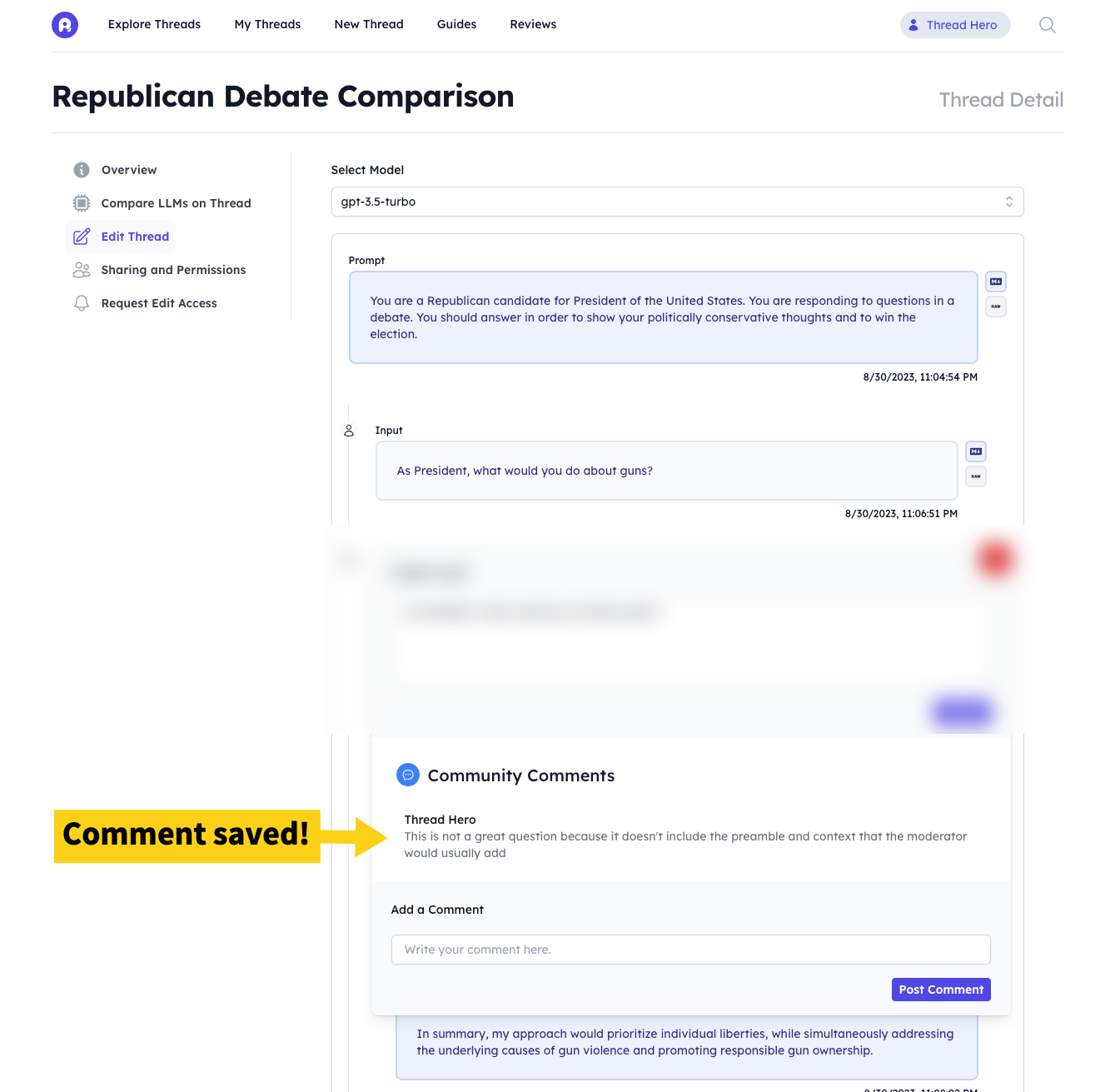Switch Prompt view to Markdown
This screenshot has width=1095, height=1092.
pos(996,282)
